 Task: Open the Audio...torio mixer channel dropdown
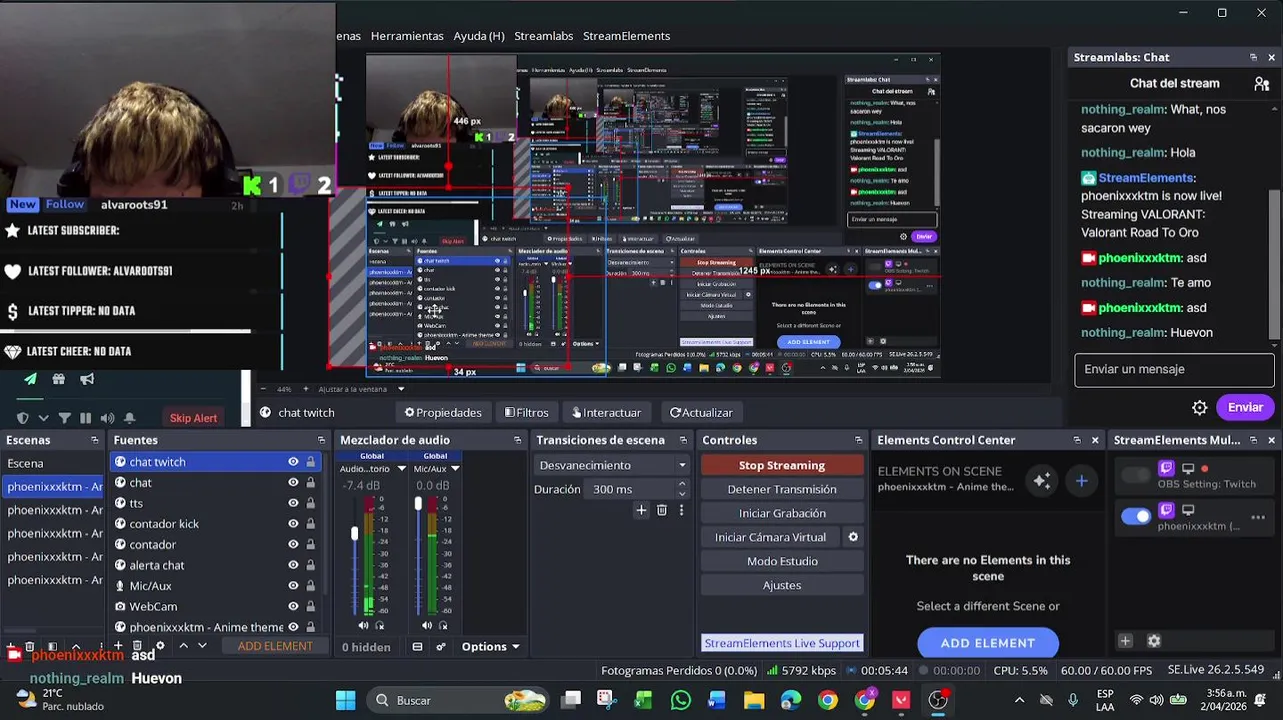pos(401,468)
